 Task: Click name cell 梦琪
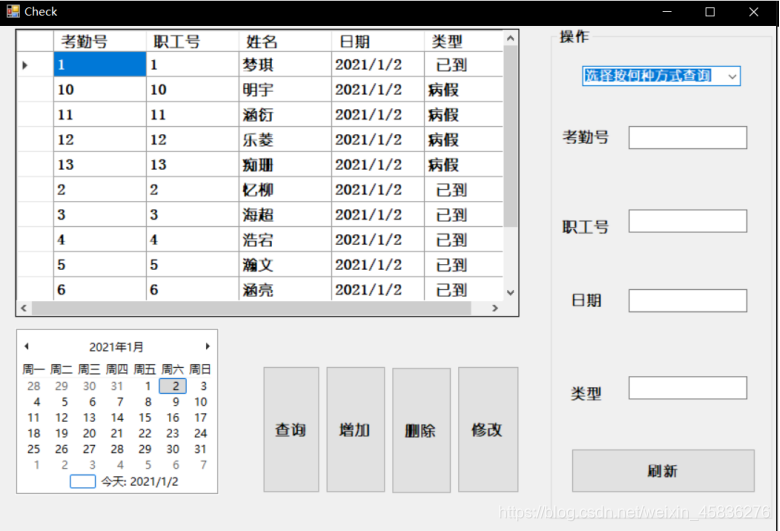point(285,65)
